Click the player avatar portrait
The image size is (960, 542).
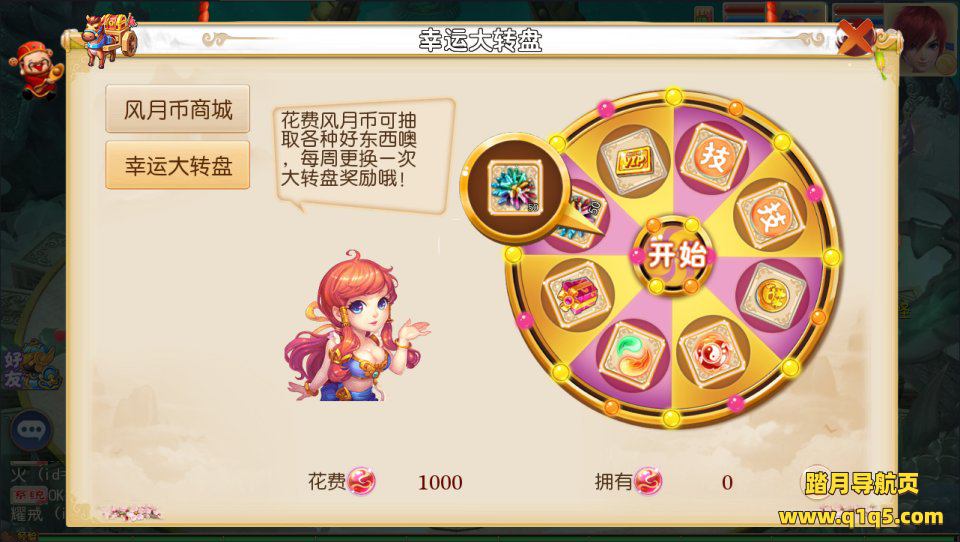[924, 38]
